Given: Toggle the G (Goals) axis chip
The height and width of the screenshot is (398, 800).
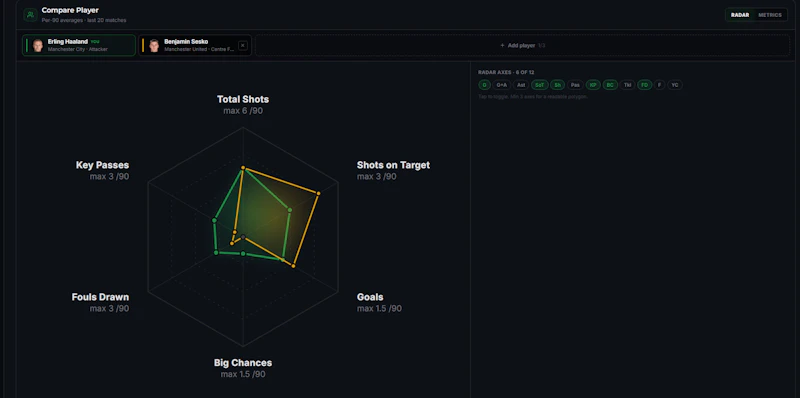Looking at the screenshot, I should tap(484, 85).
